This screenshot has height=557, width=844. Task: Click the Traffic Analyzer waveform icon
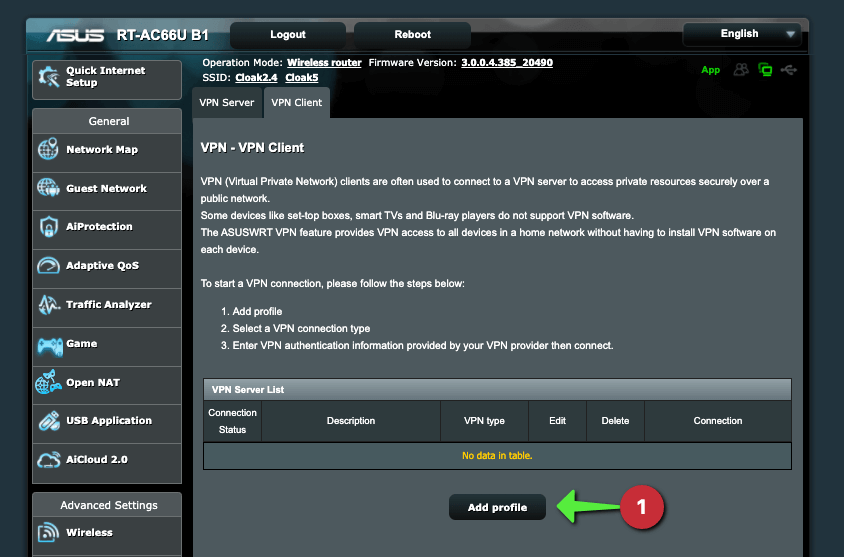pos(48,305)
